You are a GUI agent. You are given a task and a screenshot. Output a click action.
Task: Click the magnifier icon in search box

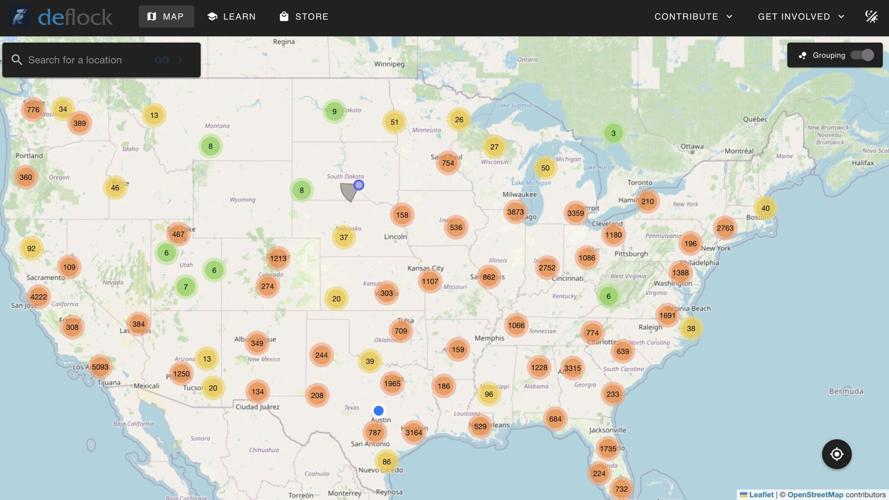(x=16, y=60)
